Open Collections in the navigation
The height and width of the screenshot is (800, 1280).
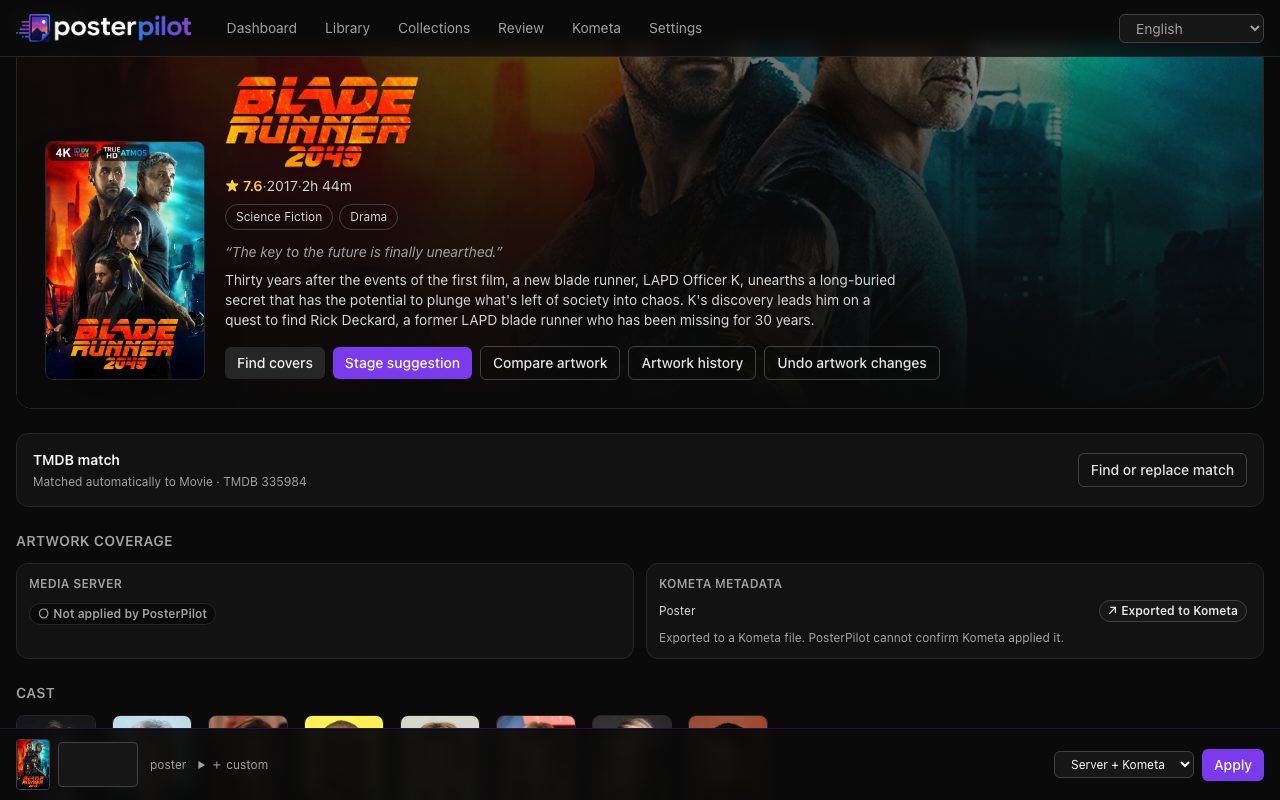pos(434,28)
